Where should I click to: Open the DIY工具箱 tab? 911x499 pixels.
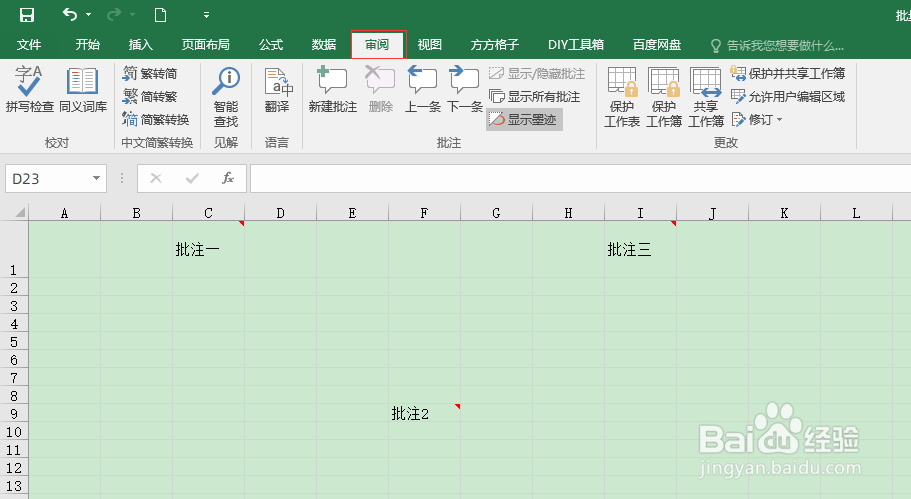pyautogui.click(x=576, y=45)
